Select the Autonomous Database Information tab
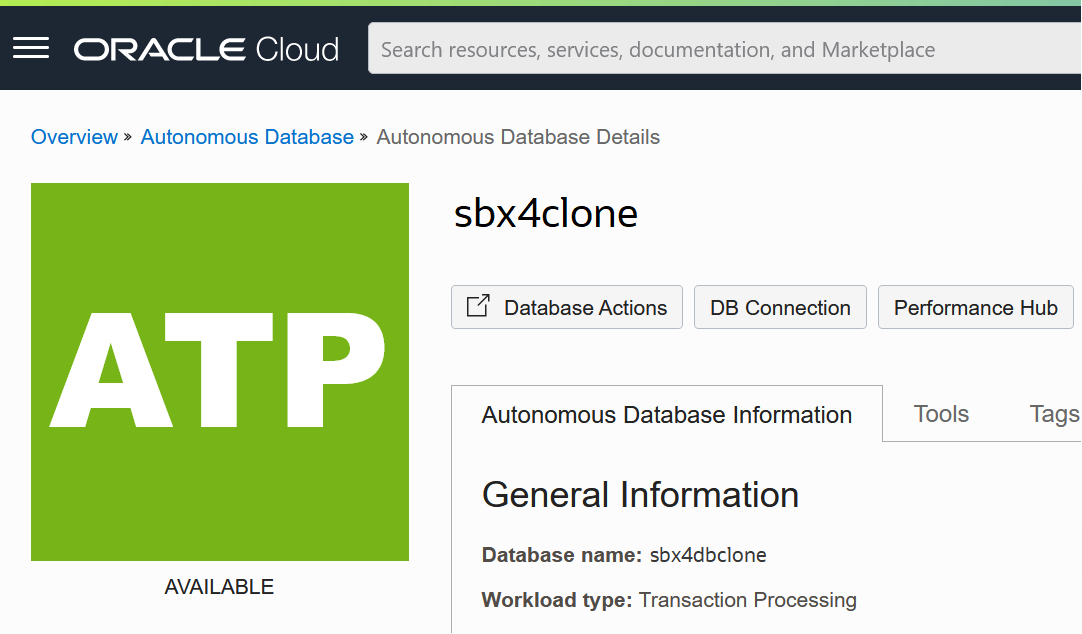Viewport: 1082px width, 634px height. point(667,415)
